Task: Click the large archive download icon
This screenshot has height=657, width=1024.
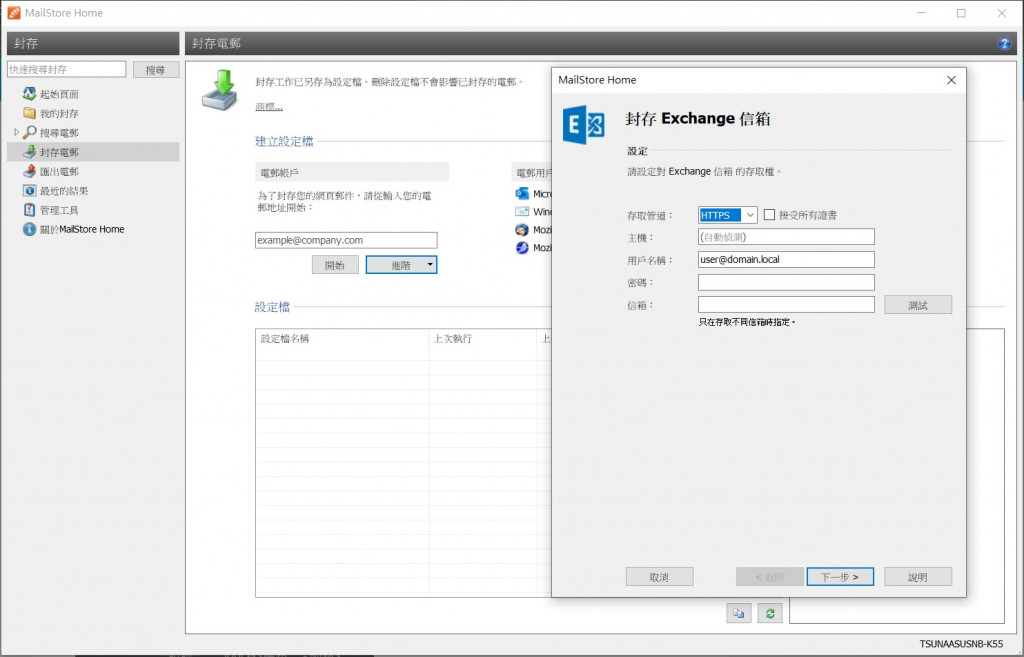Action: [x=221, y=91]
